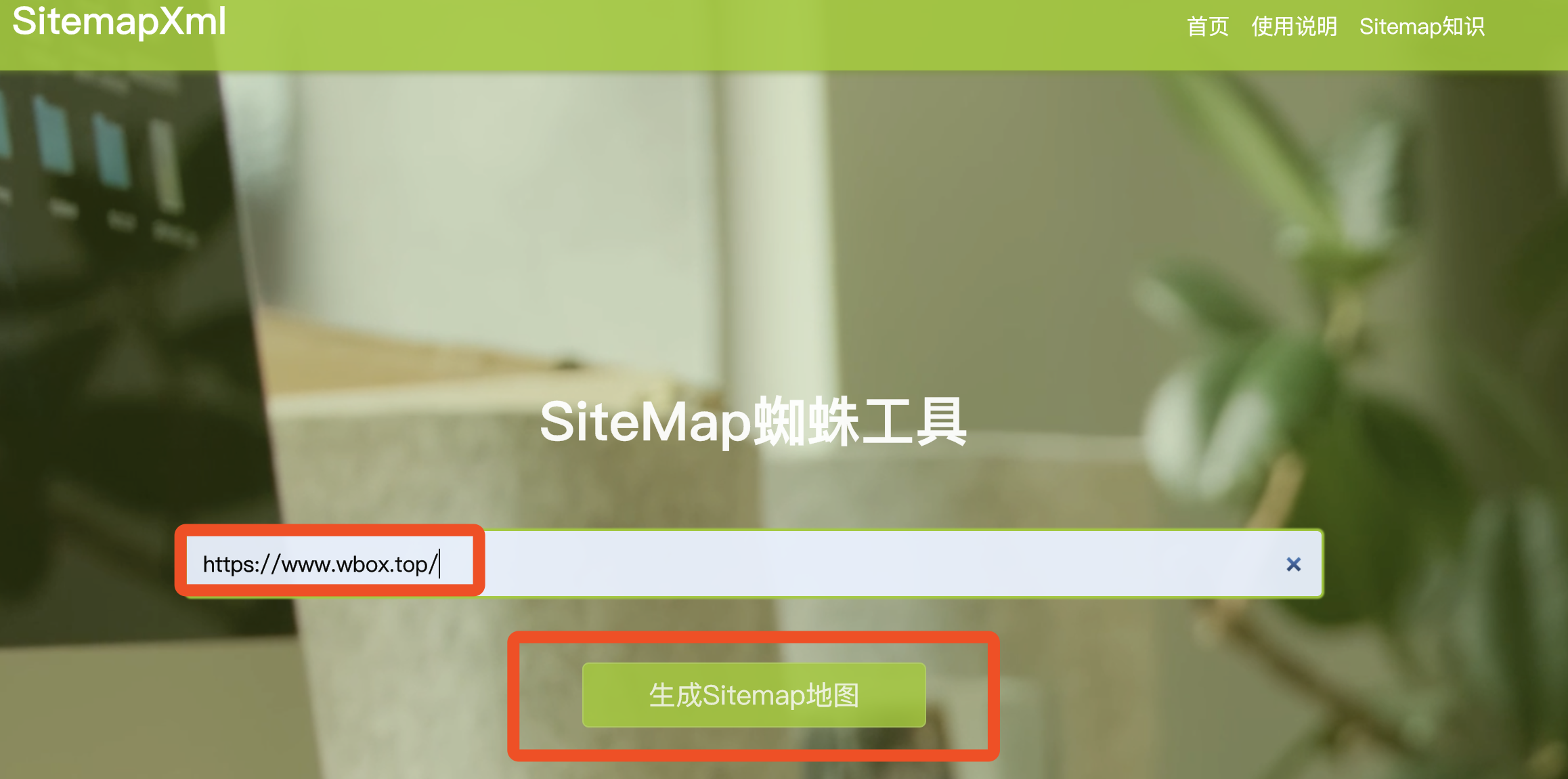
Task: Go to Sitemap知识 page
Action: (1422, 26)
